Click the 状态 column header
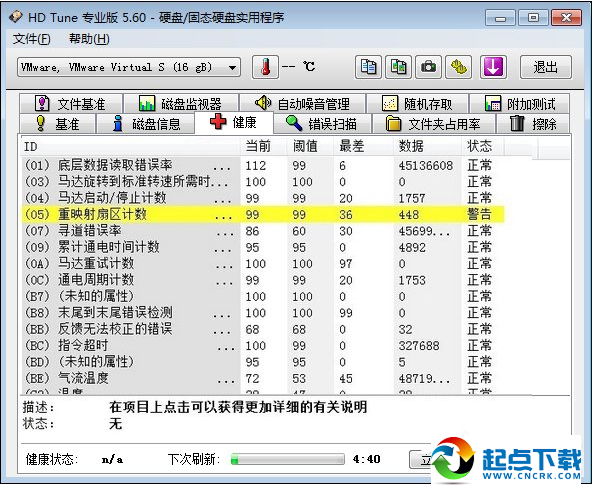The image size is (592, 485). 483,146
